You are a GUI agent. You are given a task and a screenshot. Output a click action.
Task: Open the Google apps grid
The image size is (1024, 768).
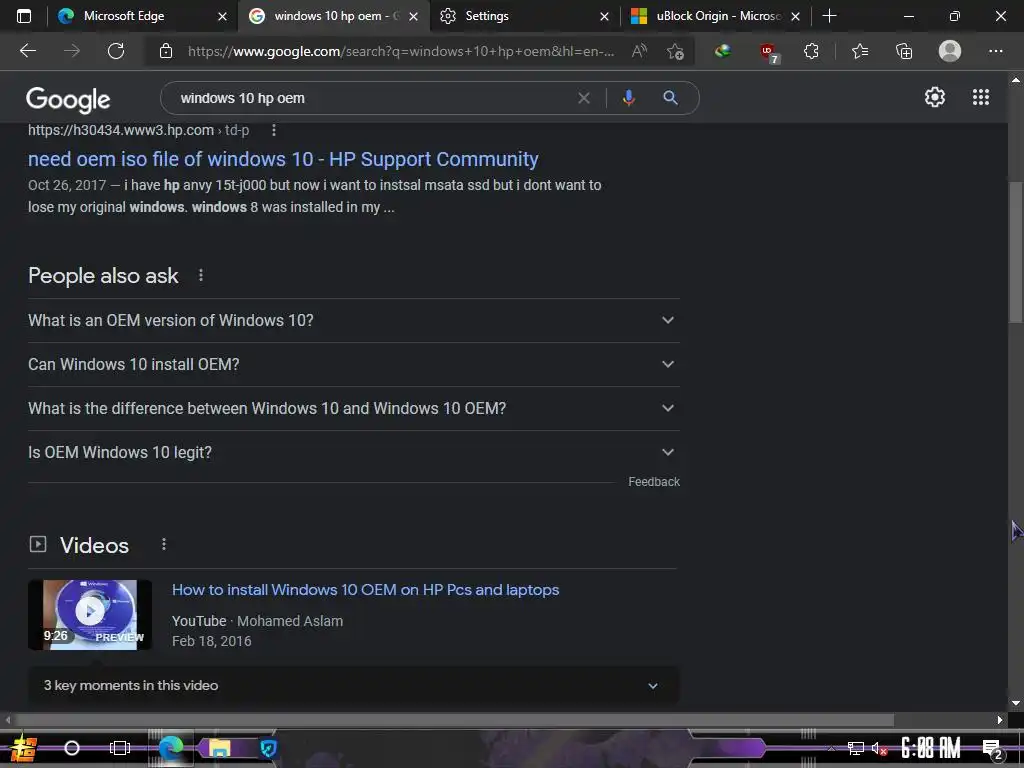coord(980,97)
